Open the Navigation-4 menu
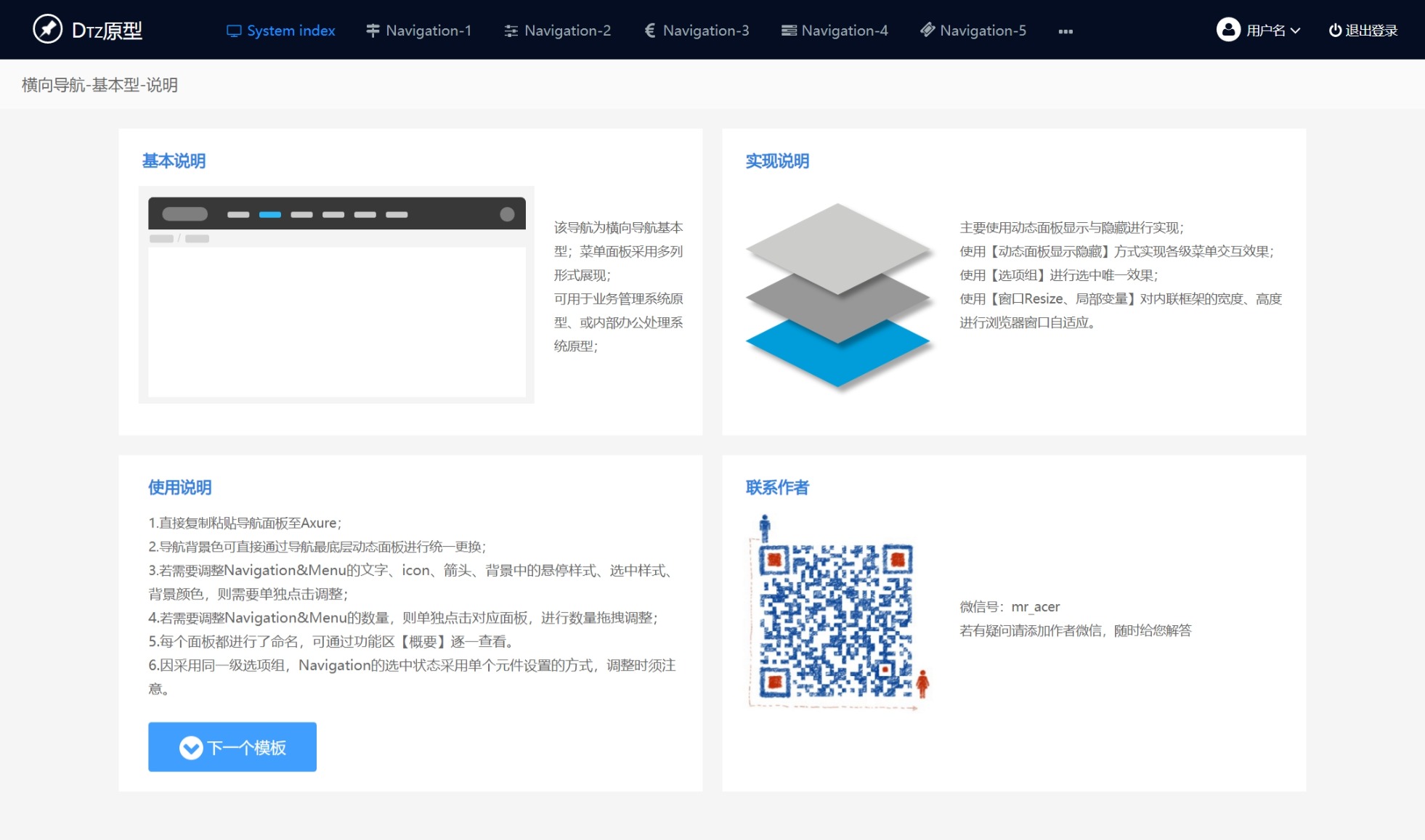Screen dimensions: 1425x840 [x=835, y=30]
